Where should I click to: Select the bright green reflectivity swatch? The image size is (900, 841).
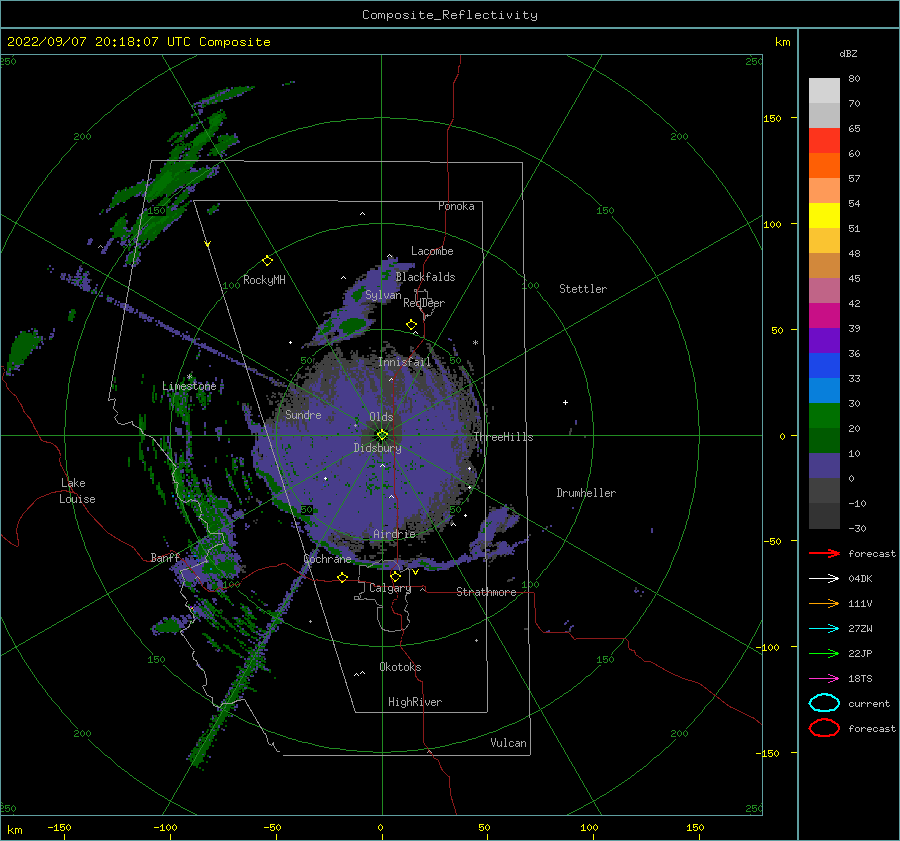pyautogui.click(x=824, y=416)
